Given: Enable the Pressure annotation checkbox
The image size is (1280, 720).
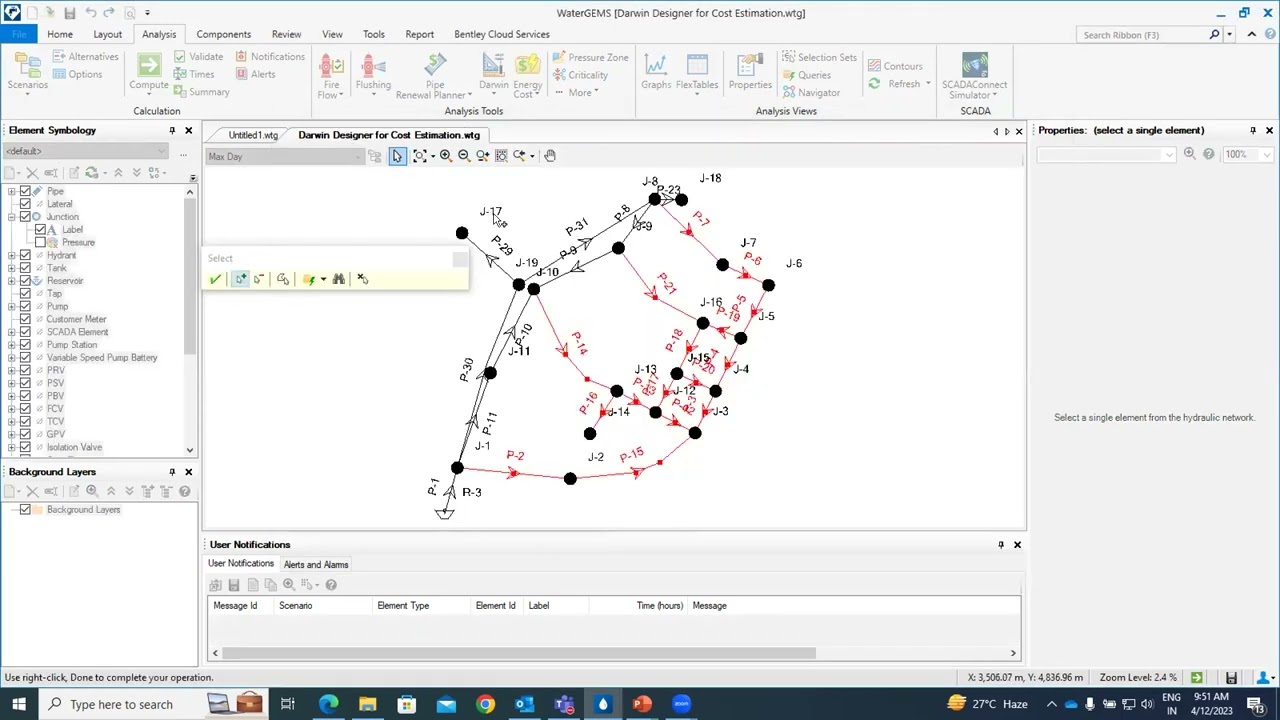Looking at the screenshot, I should point(40,243).
